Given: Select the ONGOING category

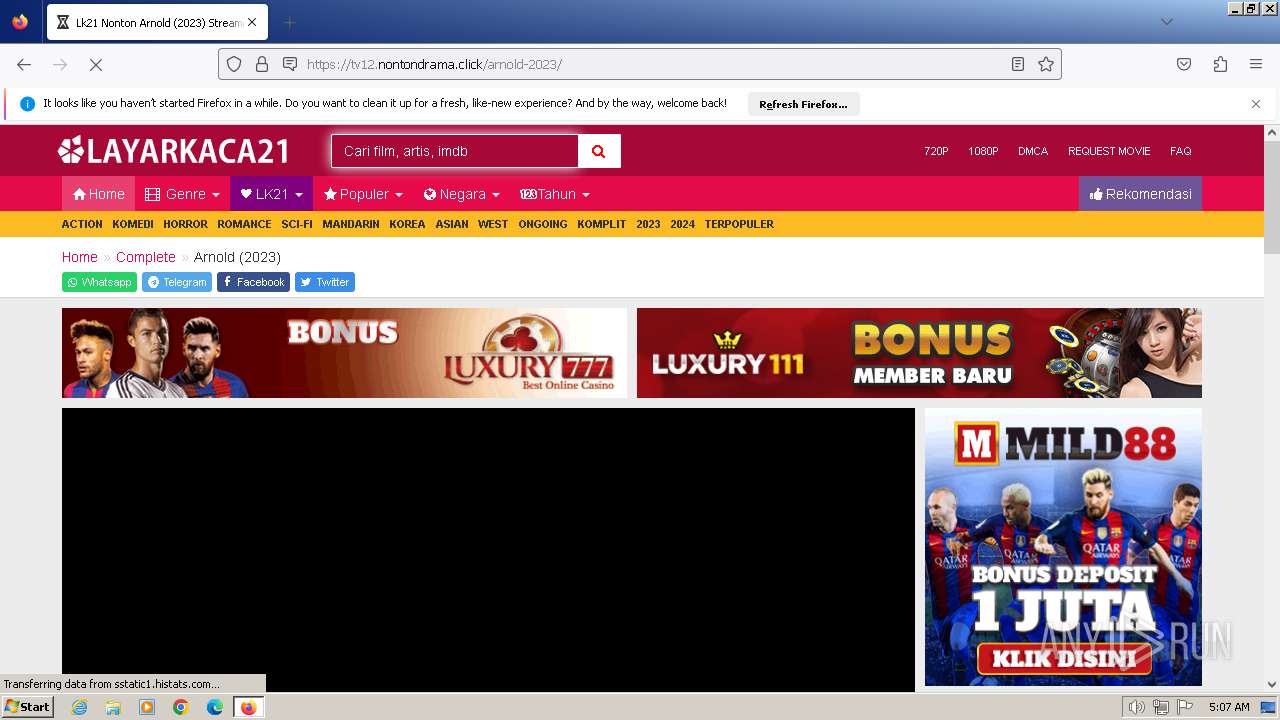Looking at the screenshot, I should [543, 224].
